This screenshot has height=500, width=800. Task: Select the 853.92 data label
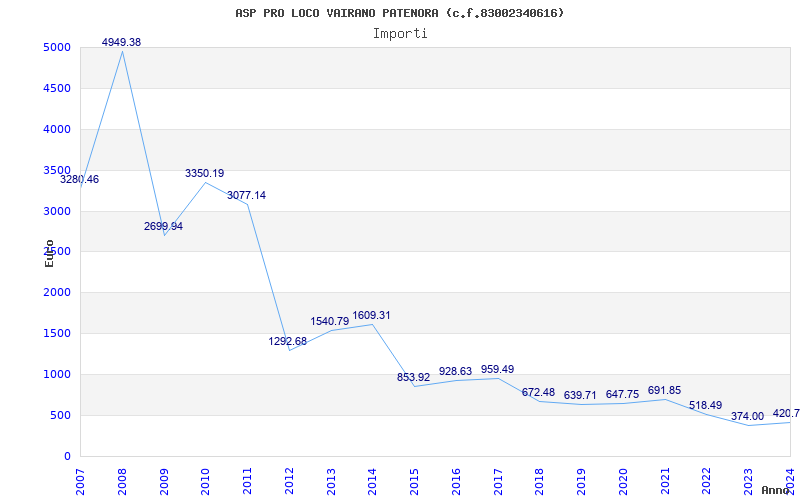(414, 378)
